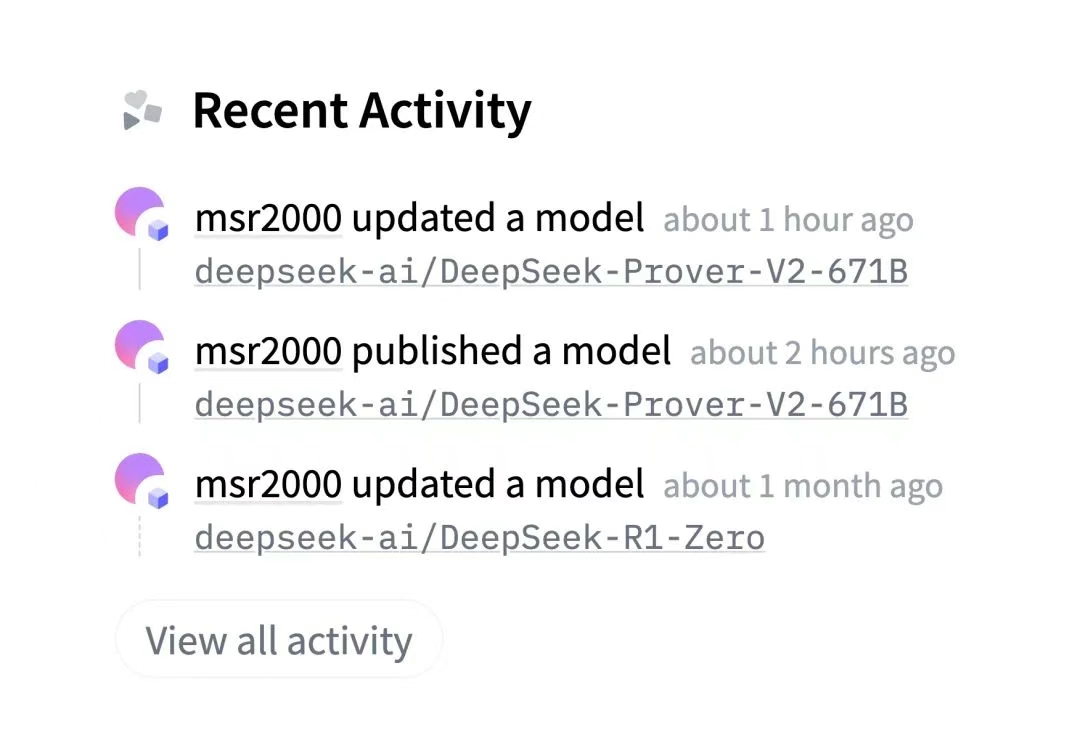Open DeepSeek-Prover-V2-671B link under the one-hour-ago update
1080x748 pixels.
coord(551,271)
